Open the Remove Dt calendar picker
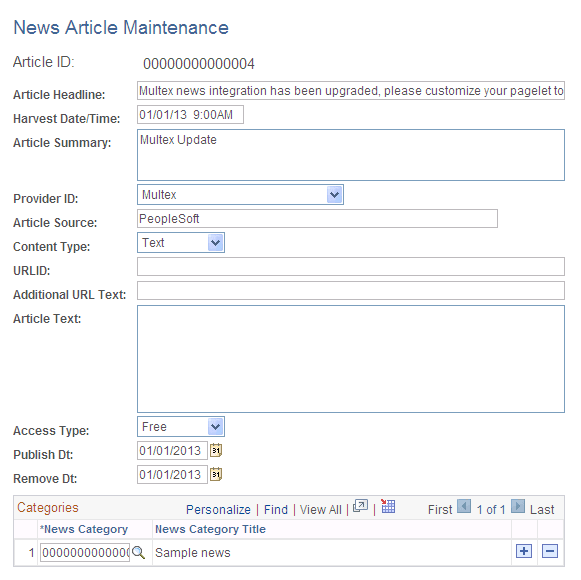Image resolution: width=581 pixels, height=580 pixels. [x=216, y=474]
